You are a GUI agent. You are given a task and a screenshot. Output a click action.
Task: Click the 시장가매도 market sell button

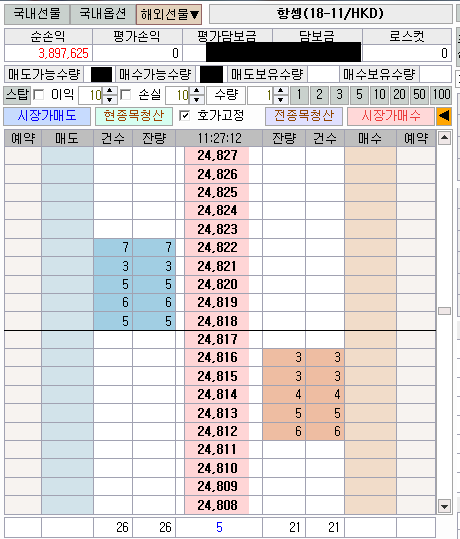(47, 116)
